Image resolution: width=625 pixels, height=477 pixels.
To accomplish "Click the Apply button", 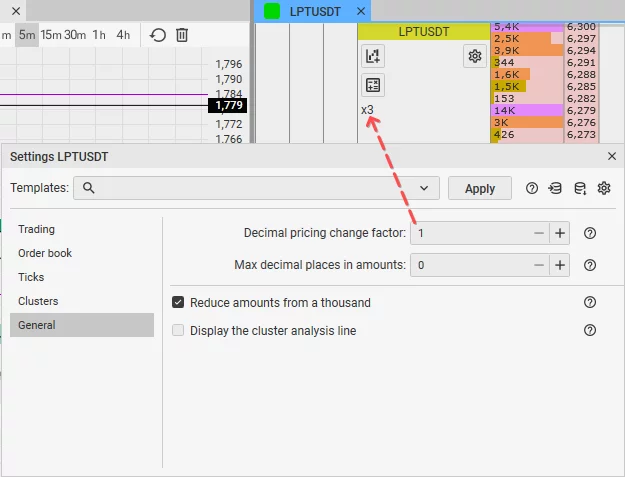I will [x=480, y=188].
